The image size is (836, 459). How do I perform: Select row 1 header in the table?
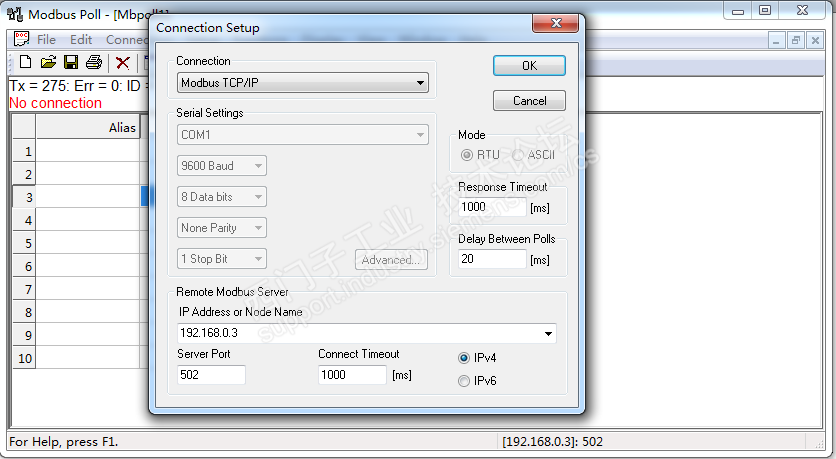pos(24,151)
